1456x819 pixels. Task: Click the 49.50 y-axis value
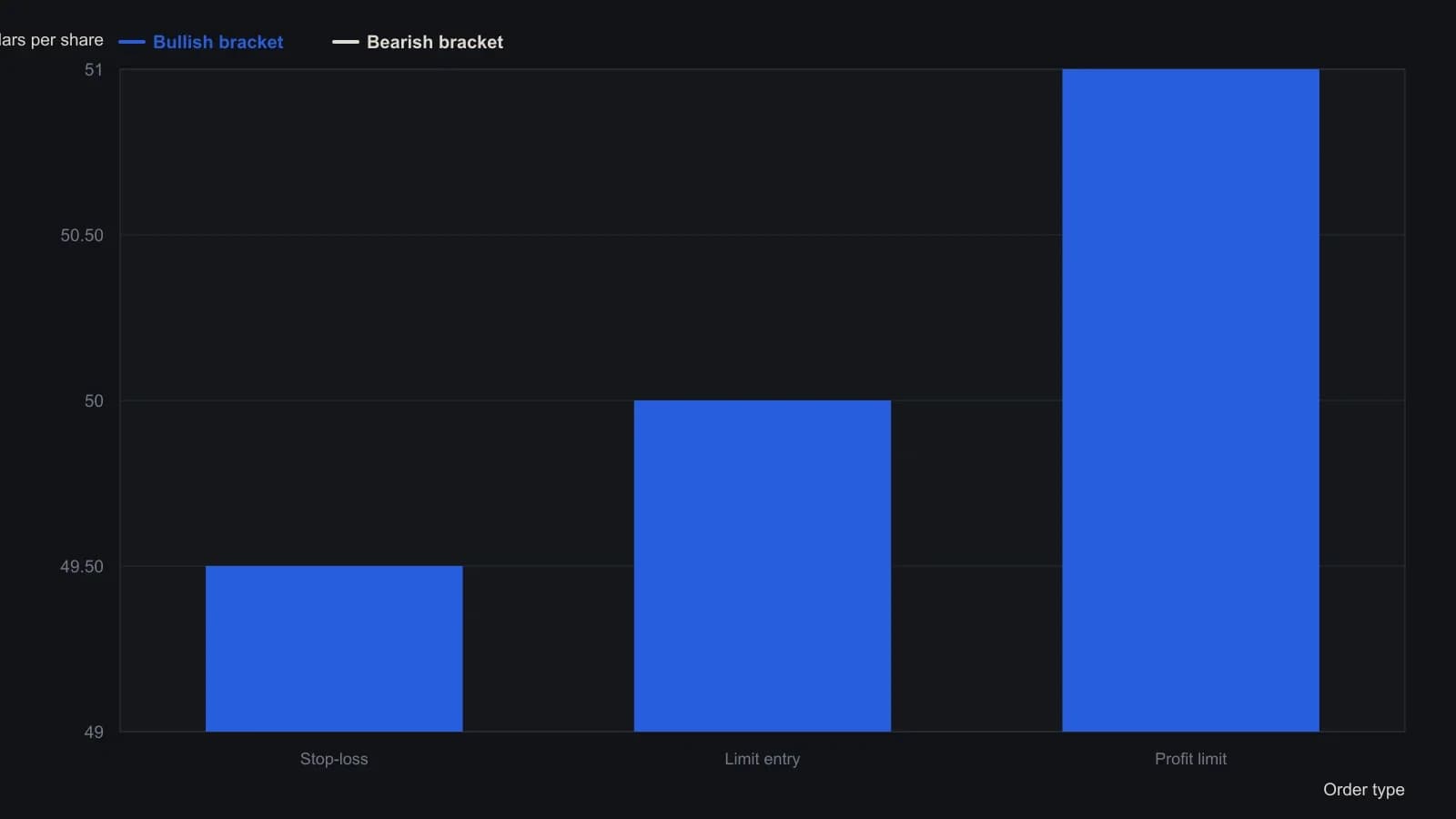click(x=82, y=567)
